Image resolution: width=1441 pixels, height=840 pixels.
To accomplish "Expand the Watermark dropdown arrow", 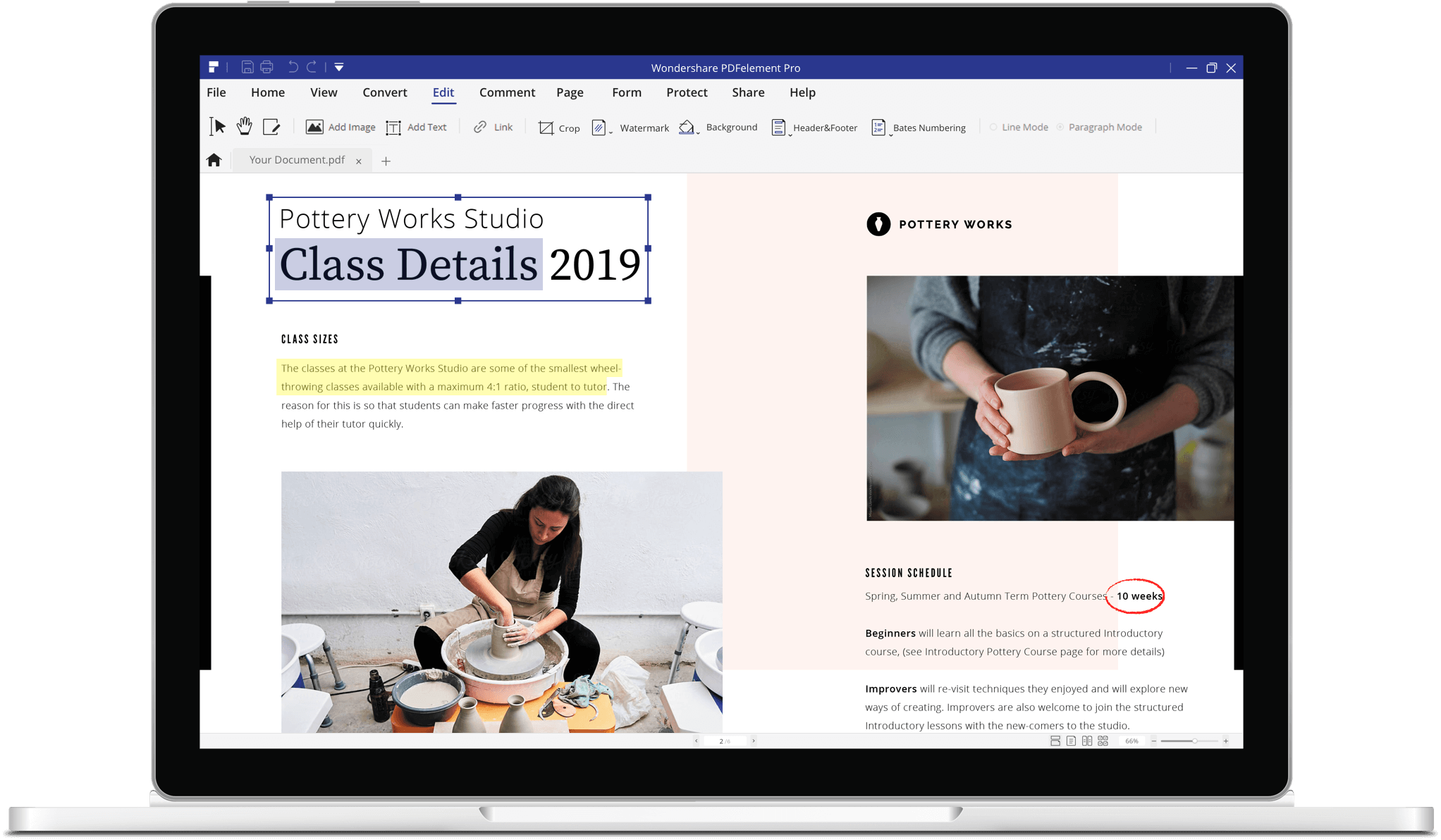I will (x=611, y=132).
